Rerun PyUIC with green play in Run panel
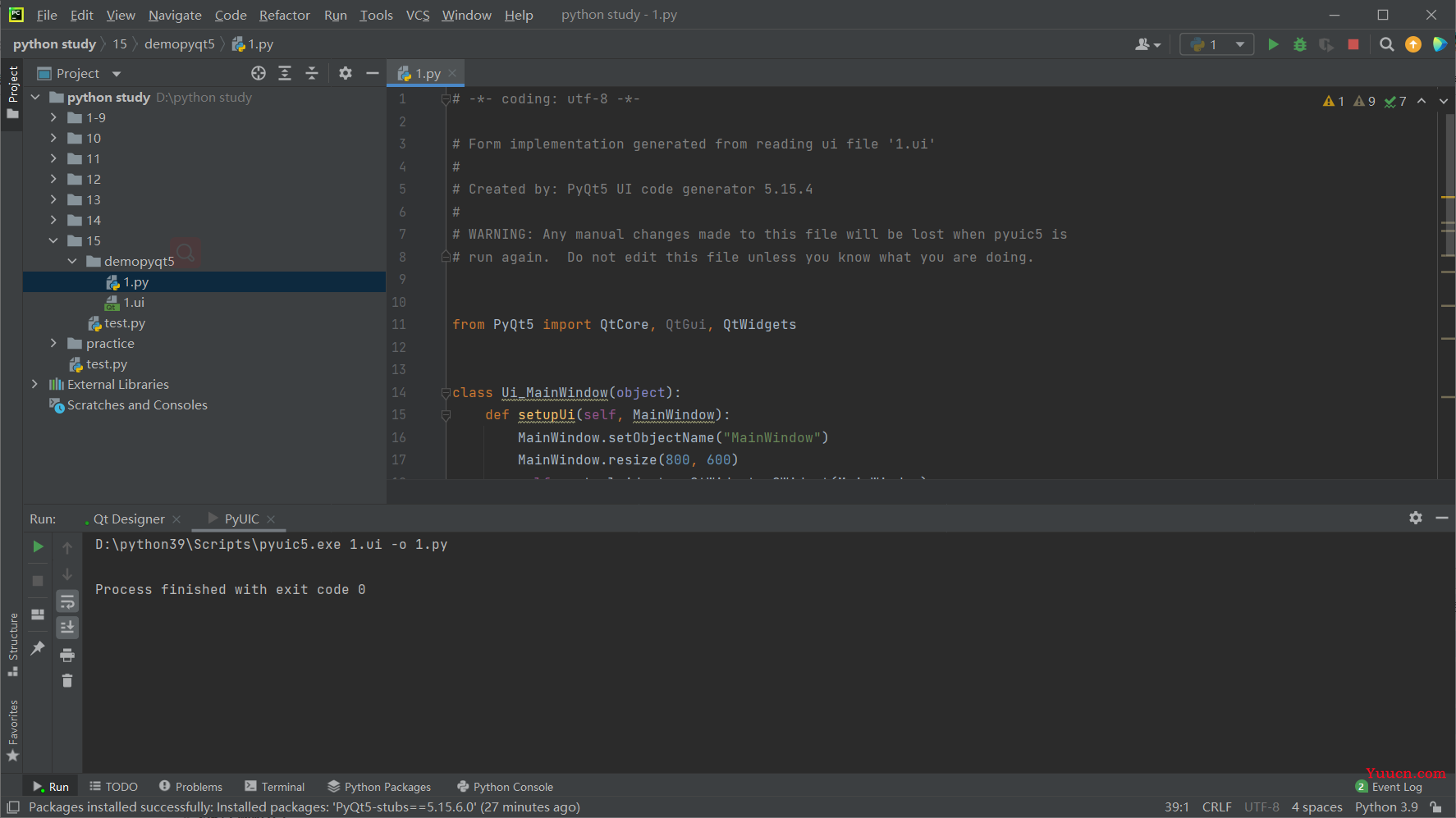1456x818 pixels. click(x=38, y=546)
